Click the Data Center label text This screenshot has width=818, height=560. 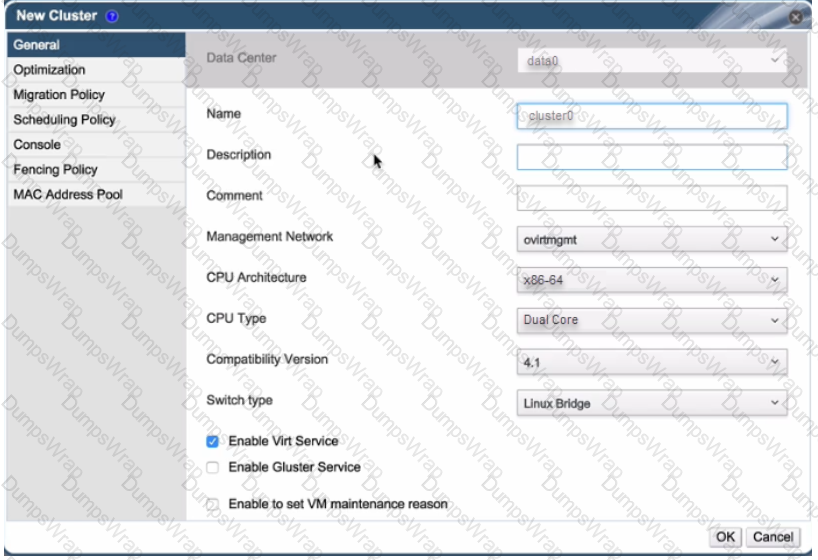[241, 58]
